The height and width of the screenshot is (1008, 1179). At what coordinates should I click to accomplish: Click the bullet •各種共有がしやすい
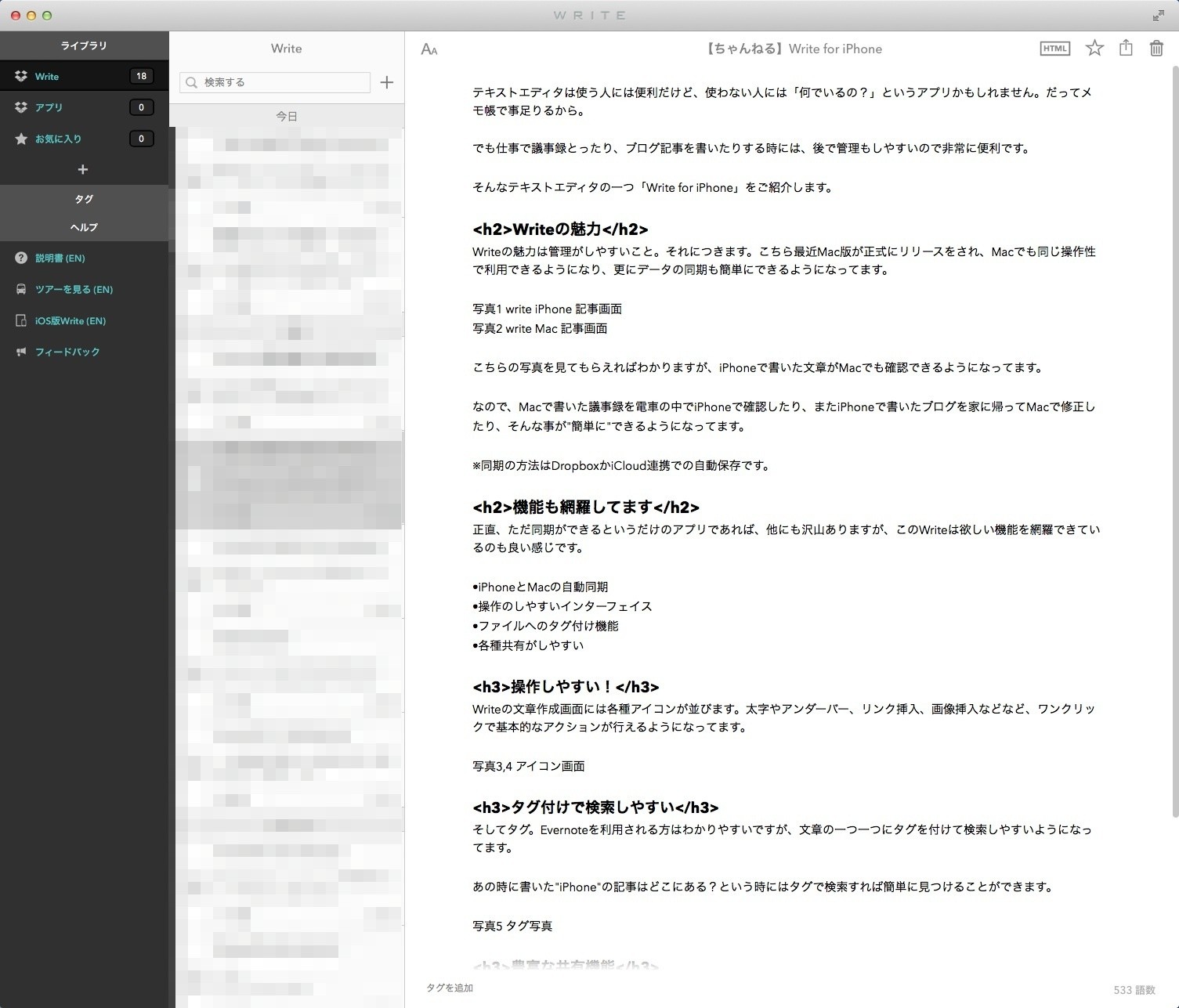pyautogui.click(x=528, y=645)
